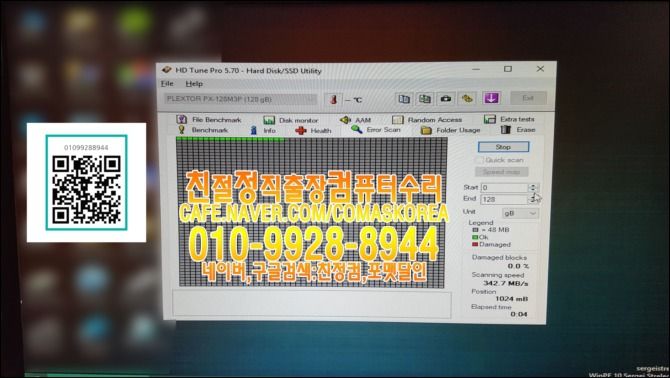The image size is (670, 378).
Task: Switch to the Error Scan tab
Action: coord(376,129)
